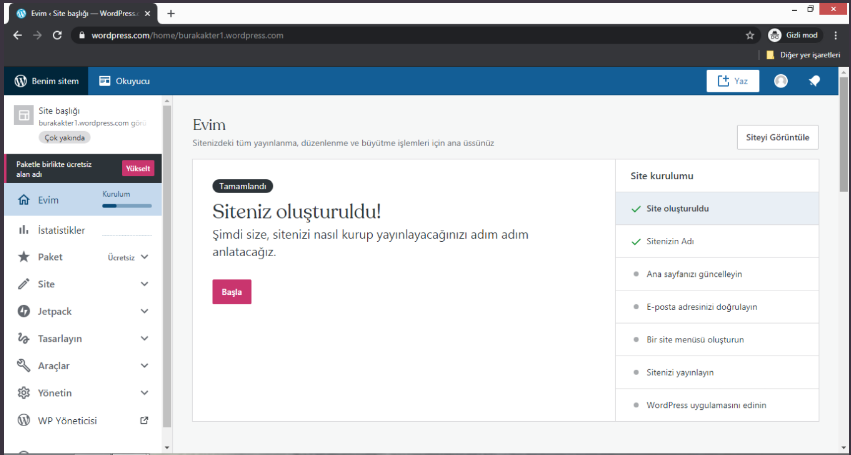Expand the Tasarlayın sidebar section
The height and width of the screenshot is (455, 851).
click(x=145, y=338)
